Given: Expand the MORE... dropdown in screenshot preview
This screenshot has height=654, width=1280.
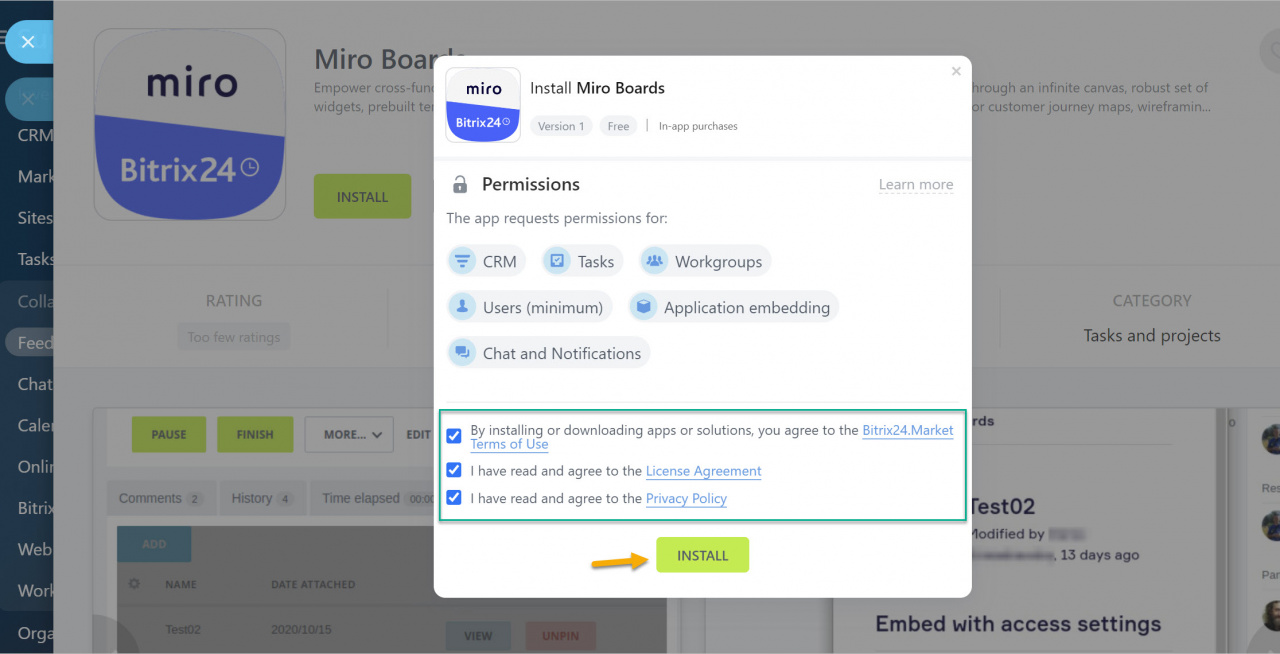Looking at the screenshot, I should pyautogui.click(x=348, y=434).
